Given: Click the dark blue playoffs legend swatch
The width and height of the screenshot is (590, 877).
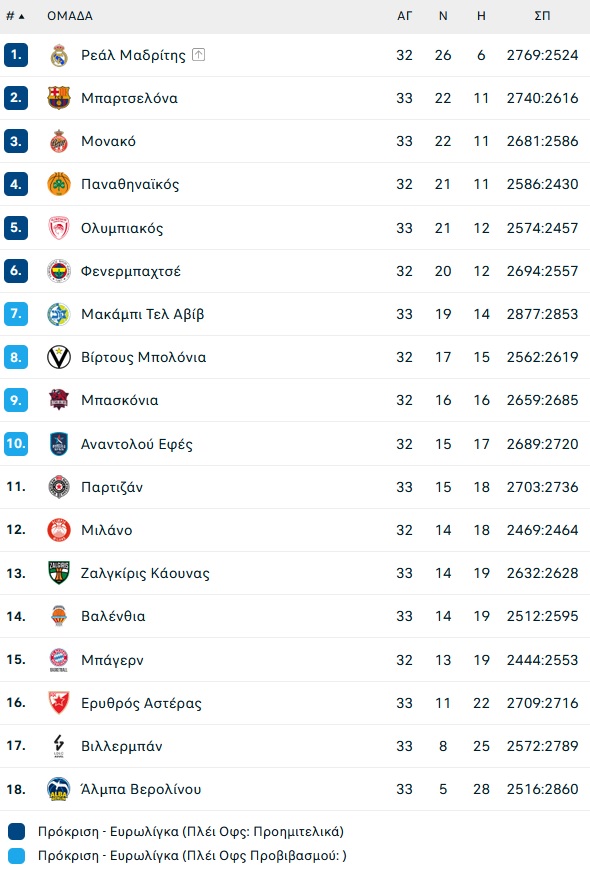Looking at the screenshot, I should tap(17, 832).
